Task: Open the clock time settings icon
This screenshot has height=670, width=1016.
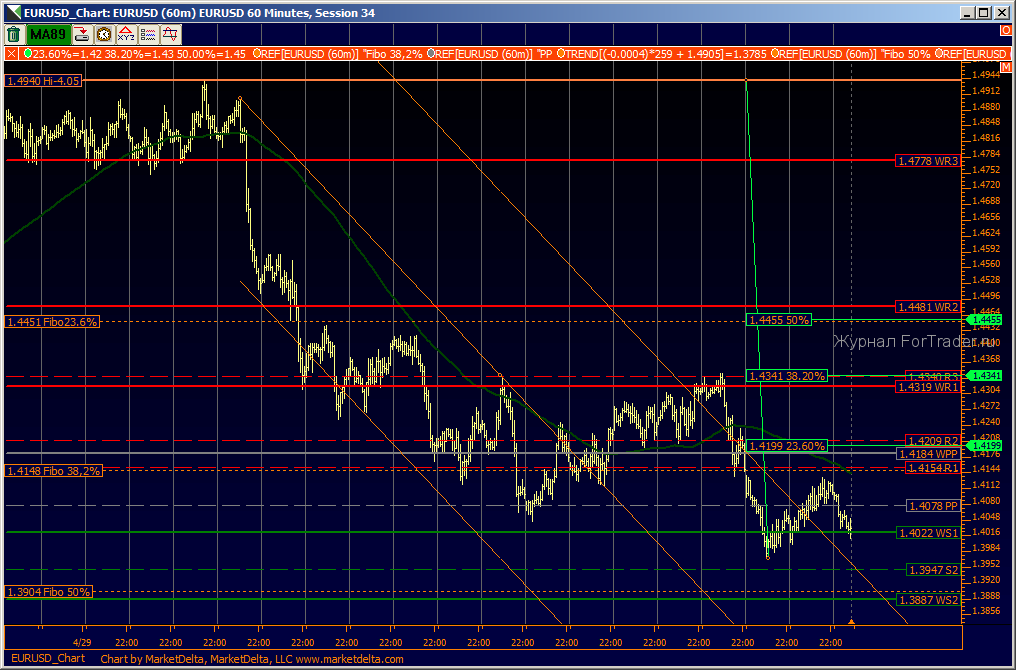Action: (x=104, y=34)
